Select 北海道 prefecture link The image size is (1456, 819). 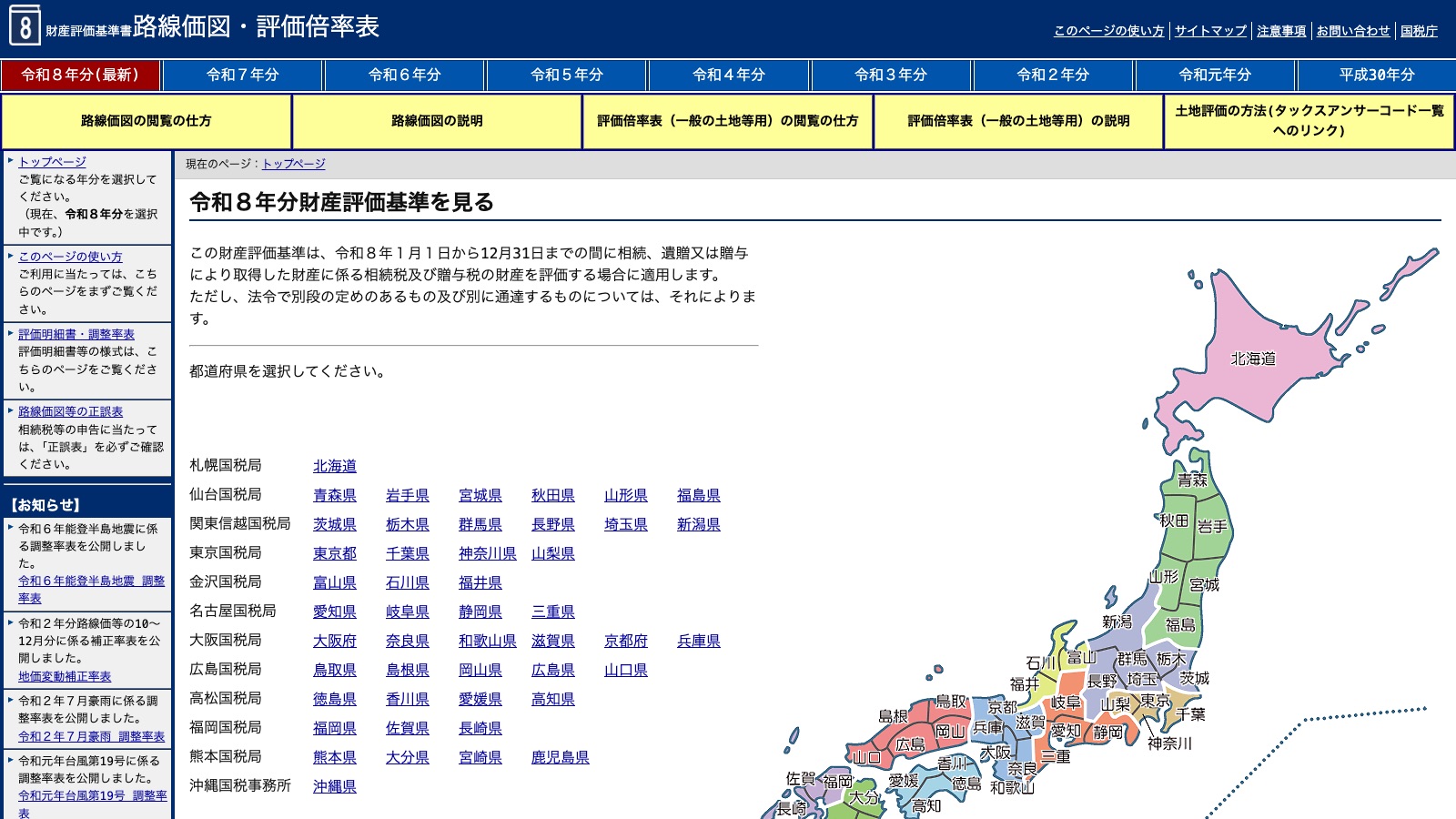click(335, 466)
